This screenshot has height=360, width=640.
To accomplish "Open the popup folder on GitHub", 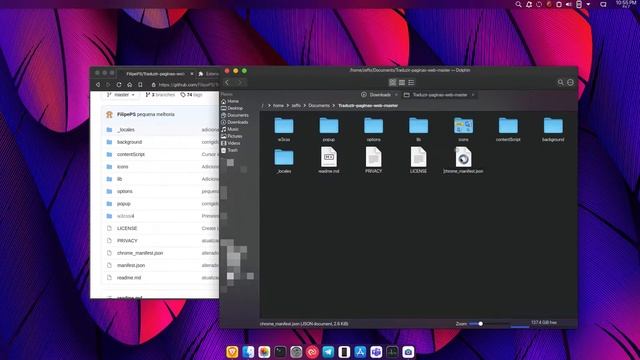I will tap(124, 203).
